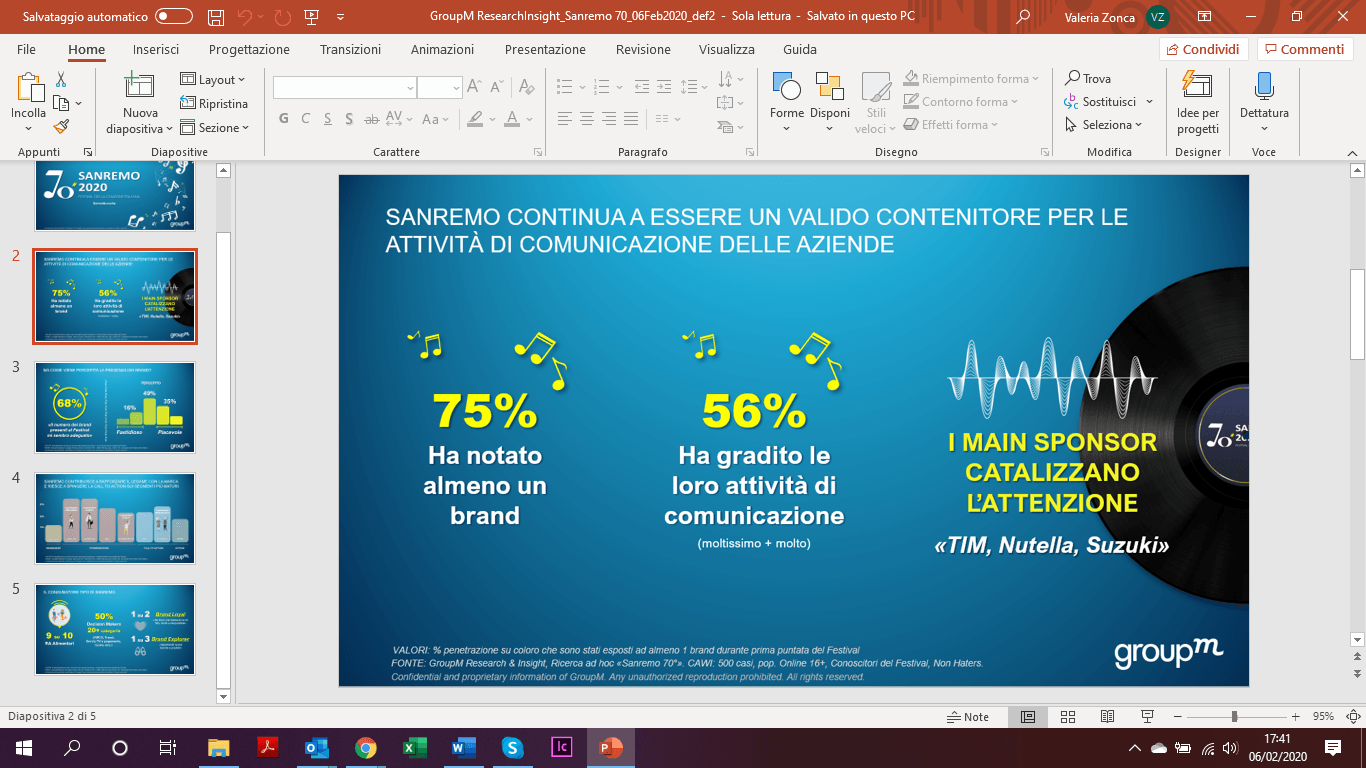Viewport: 1366px width, 768px height.
Task: Click the Dettatura microphone icon
Action: click(x=1264, y=88)
